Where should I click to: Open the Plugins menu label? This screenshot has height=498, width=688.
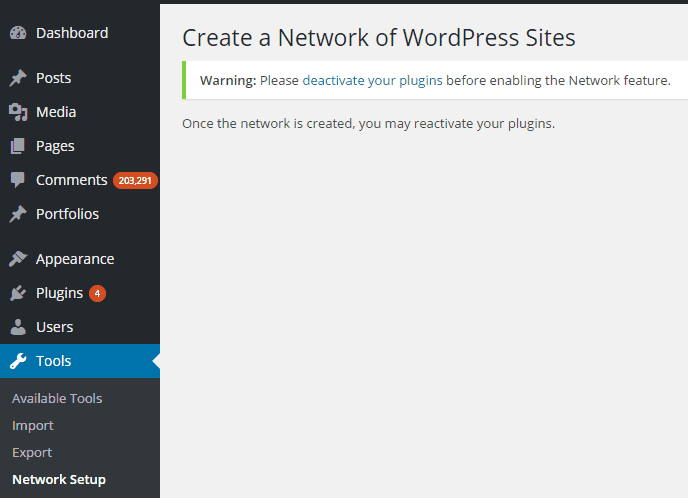(59, 294)
